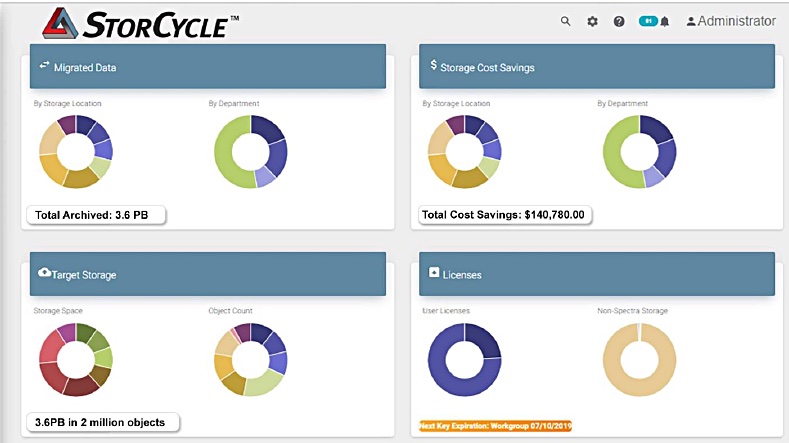Click 'By Department' label under Migrated Data
Screen dimensions: 789x443
click(234, 103)
